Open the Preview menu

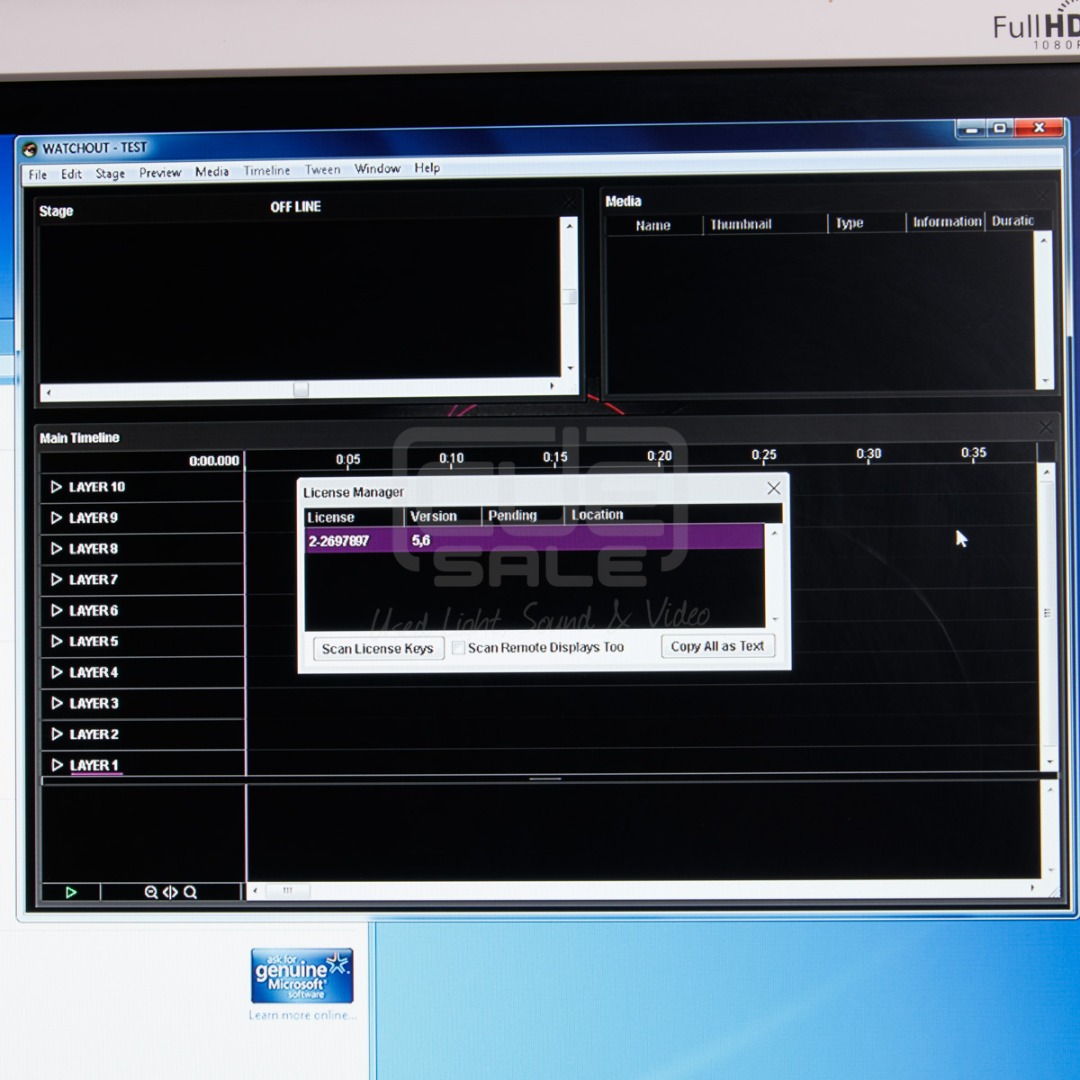coord(160,172)
